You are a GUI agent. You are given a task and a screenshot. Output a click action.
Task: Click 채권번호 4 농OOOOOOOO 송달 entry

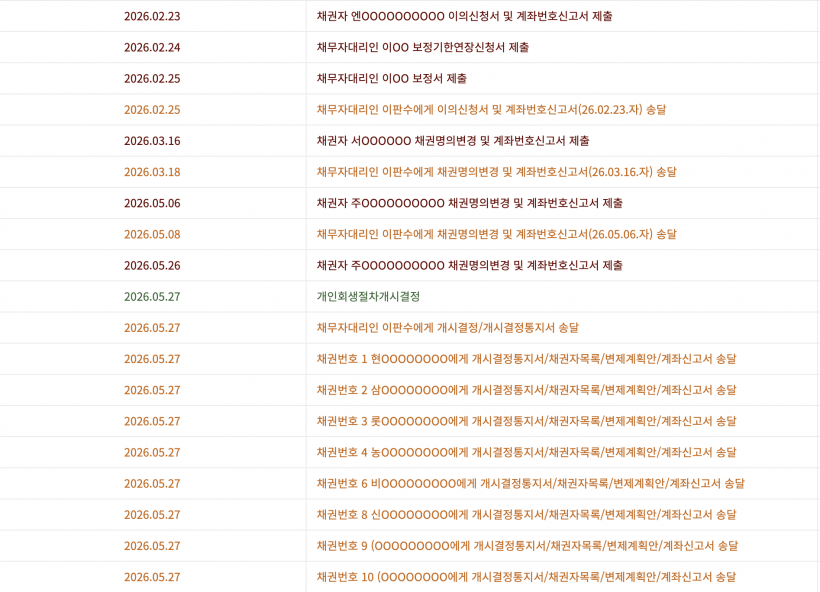point(526,452)
